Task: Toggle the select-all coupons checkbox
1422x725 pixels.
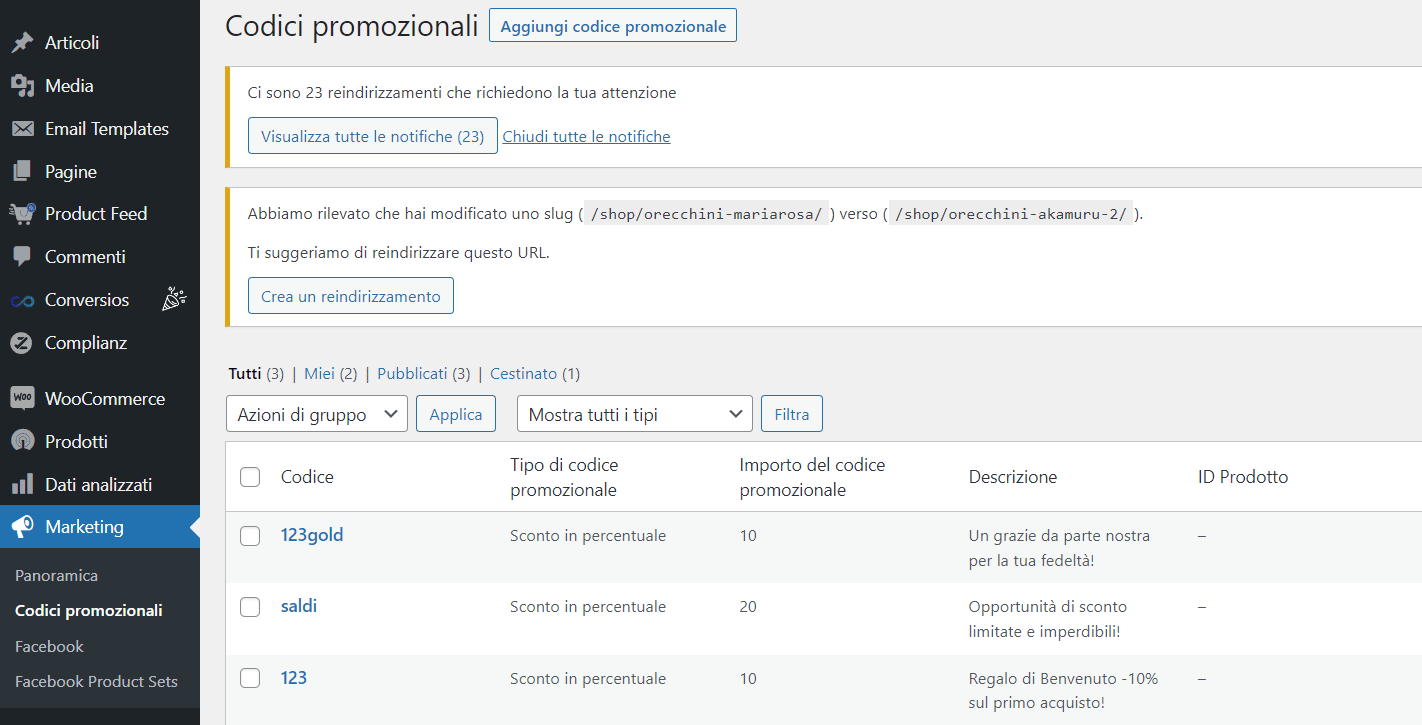Action: (250, 477)
